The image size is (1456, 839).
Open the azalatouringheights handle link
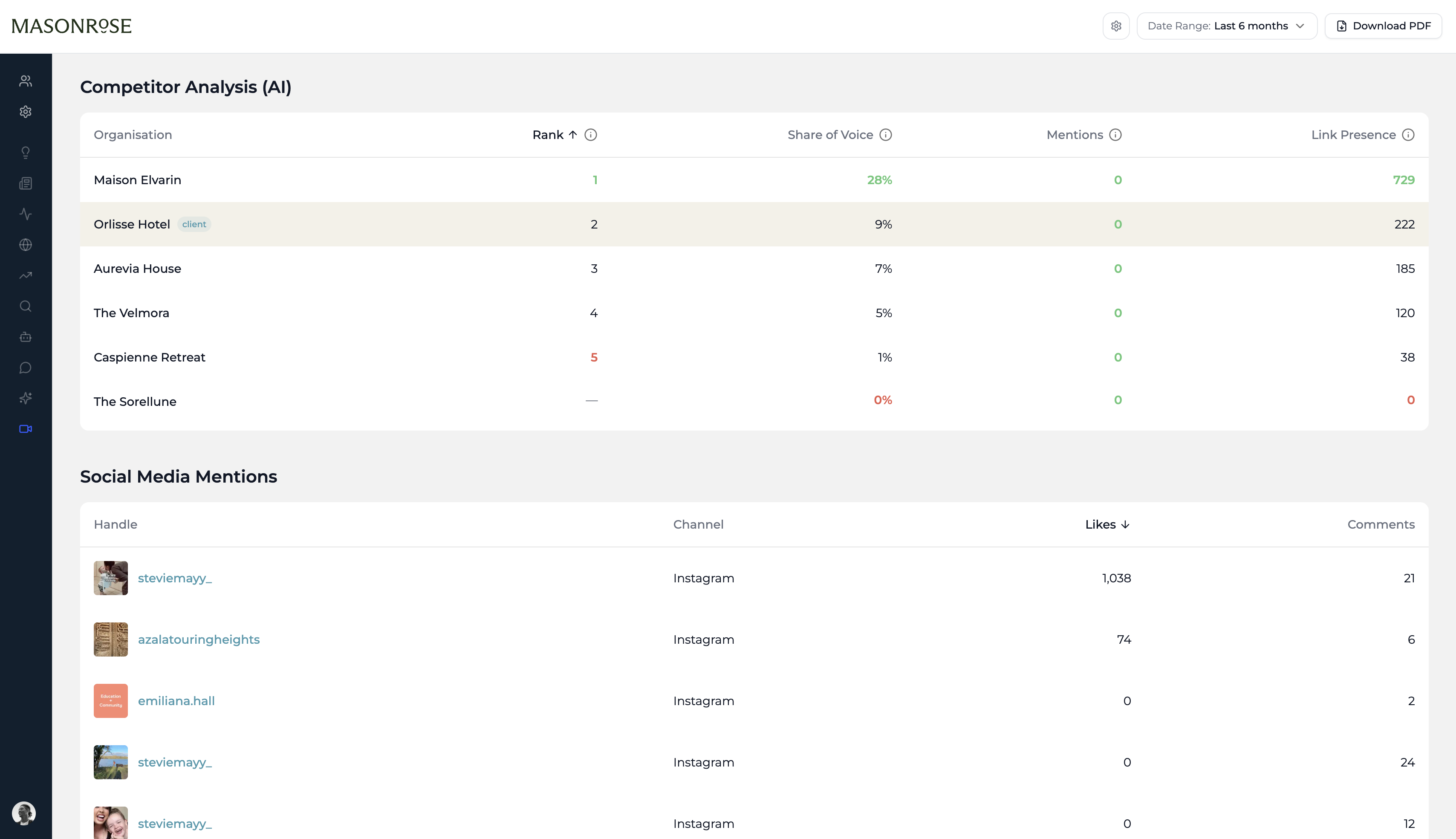tap(199, 639)
